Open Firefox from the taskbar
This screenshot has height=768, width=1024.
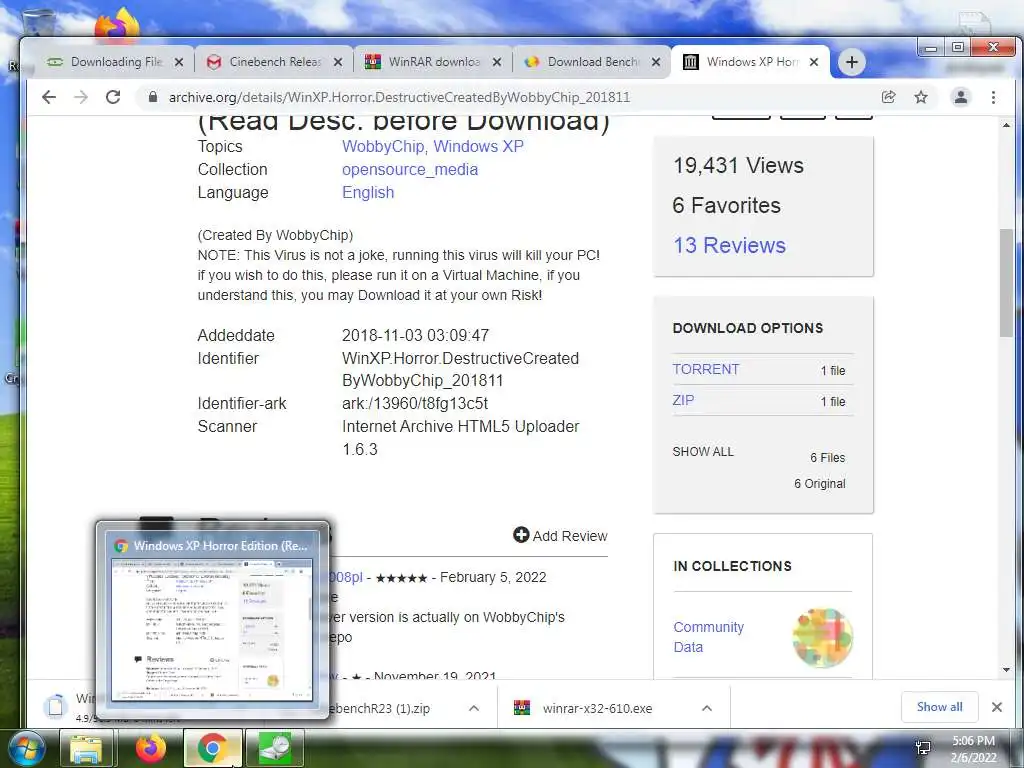150,749
